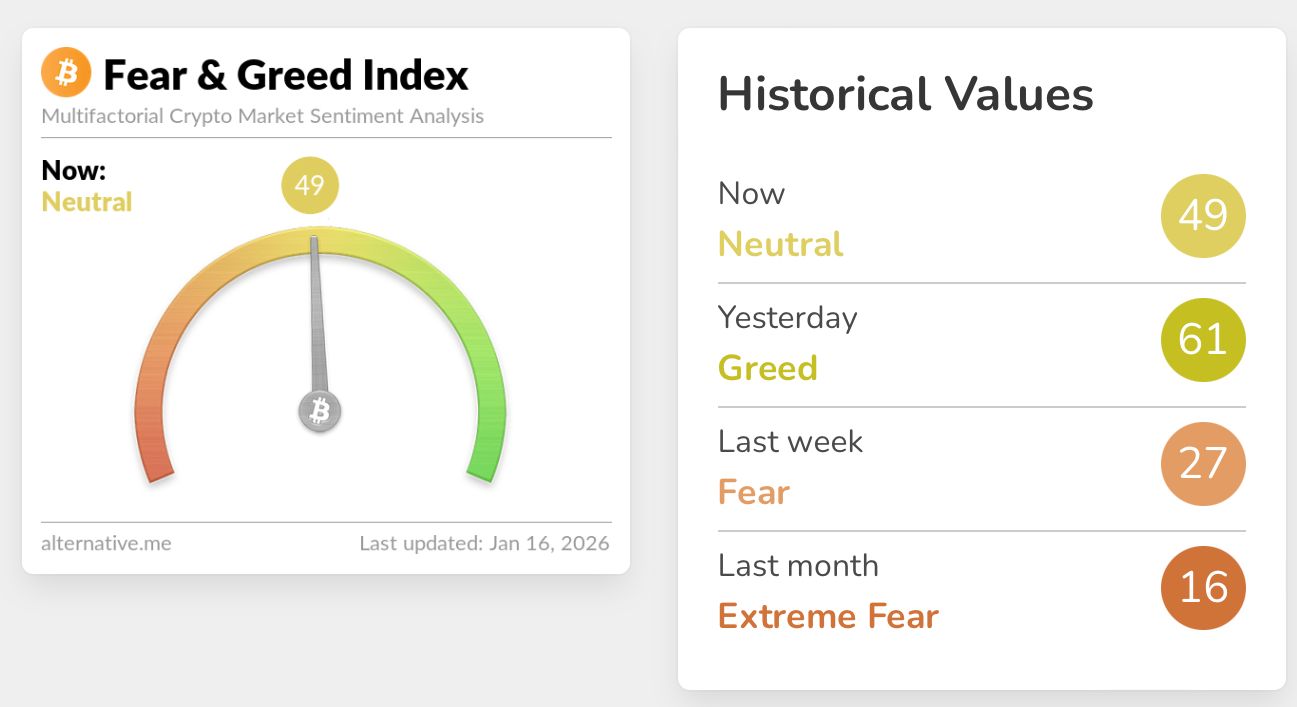Click the Neutral label under Now in gauge card
The width and height of the screenshot is (1297, 707).
click(87, 202)
